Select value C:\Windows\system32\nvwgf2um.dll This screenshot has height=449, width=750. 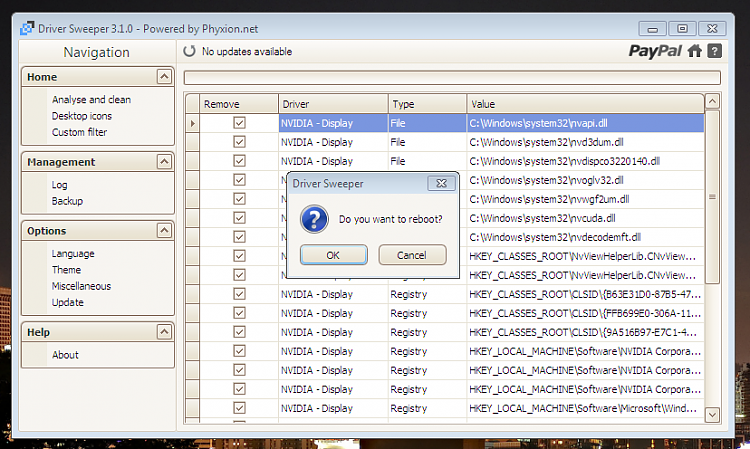coord(585,199)
